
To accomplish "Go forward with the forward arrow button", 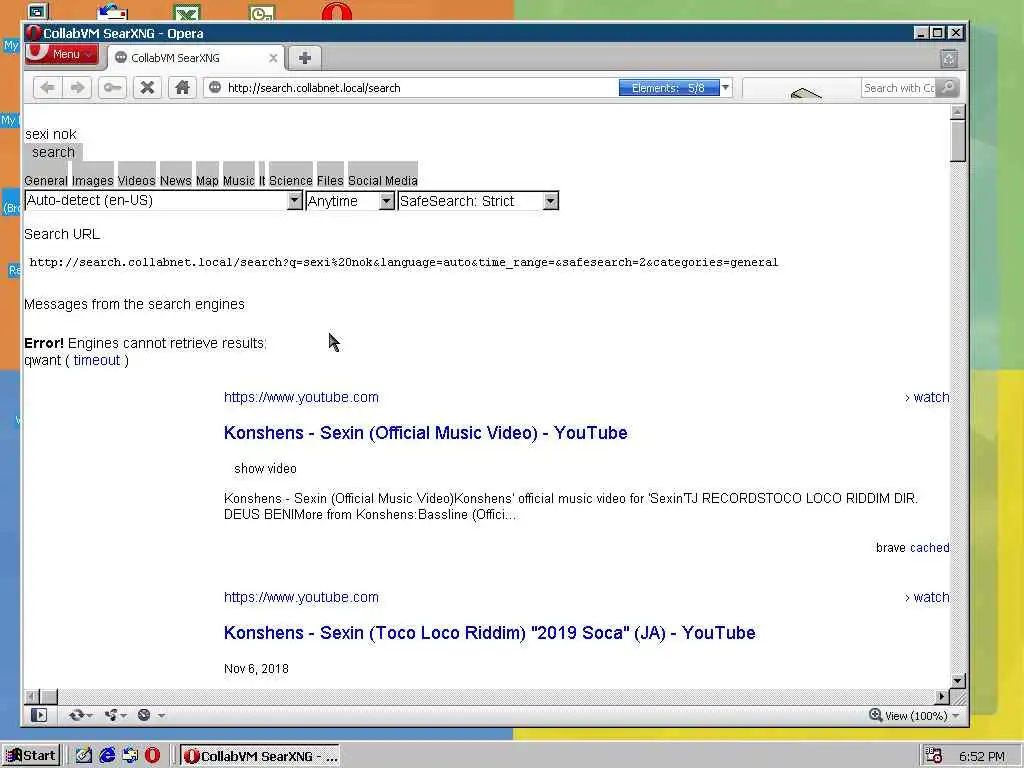I will 78,88.
